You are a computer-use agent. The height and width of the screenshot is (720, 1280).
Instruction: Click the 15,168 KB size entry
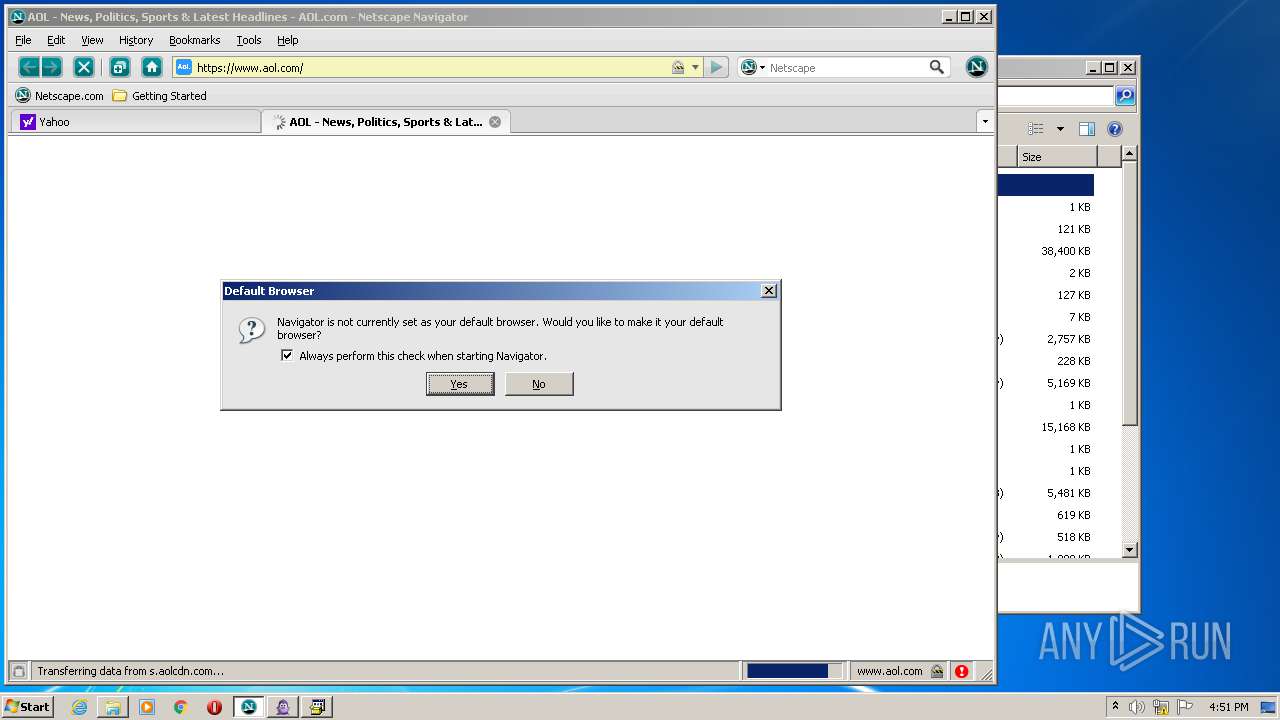pyautogui.click(x=1066, y=427)
